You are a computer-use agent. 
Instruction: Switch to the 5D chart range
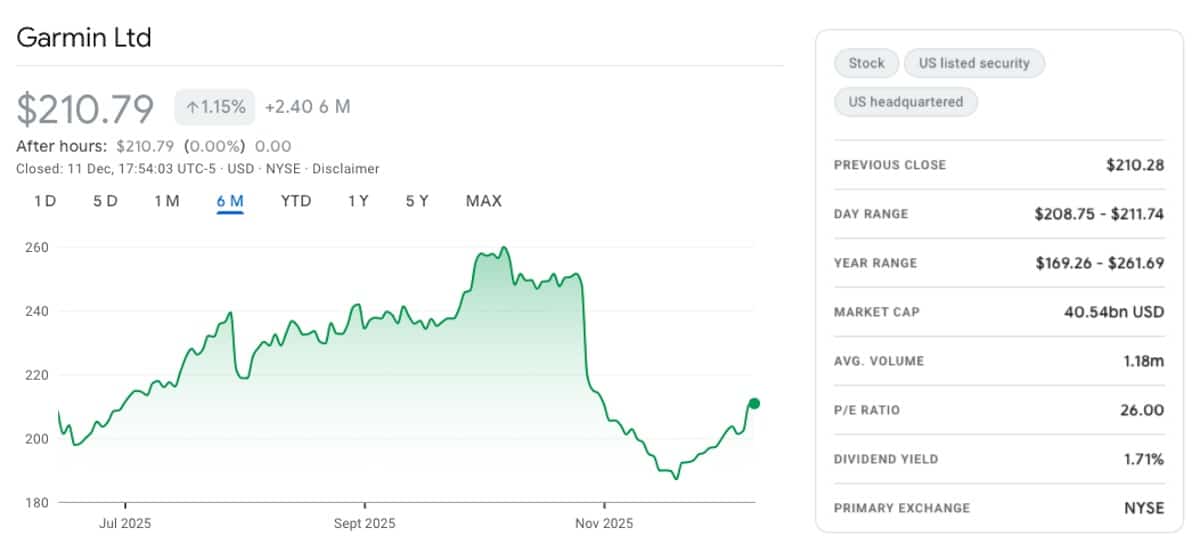(105, 201)
